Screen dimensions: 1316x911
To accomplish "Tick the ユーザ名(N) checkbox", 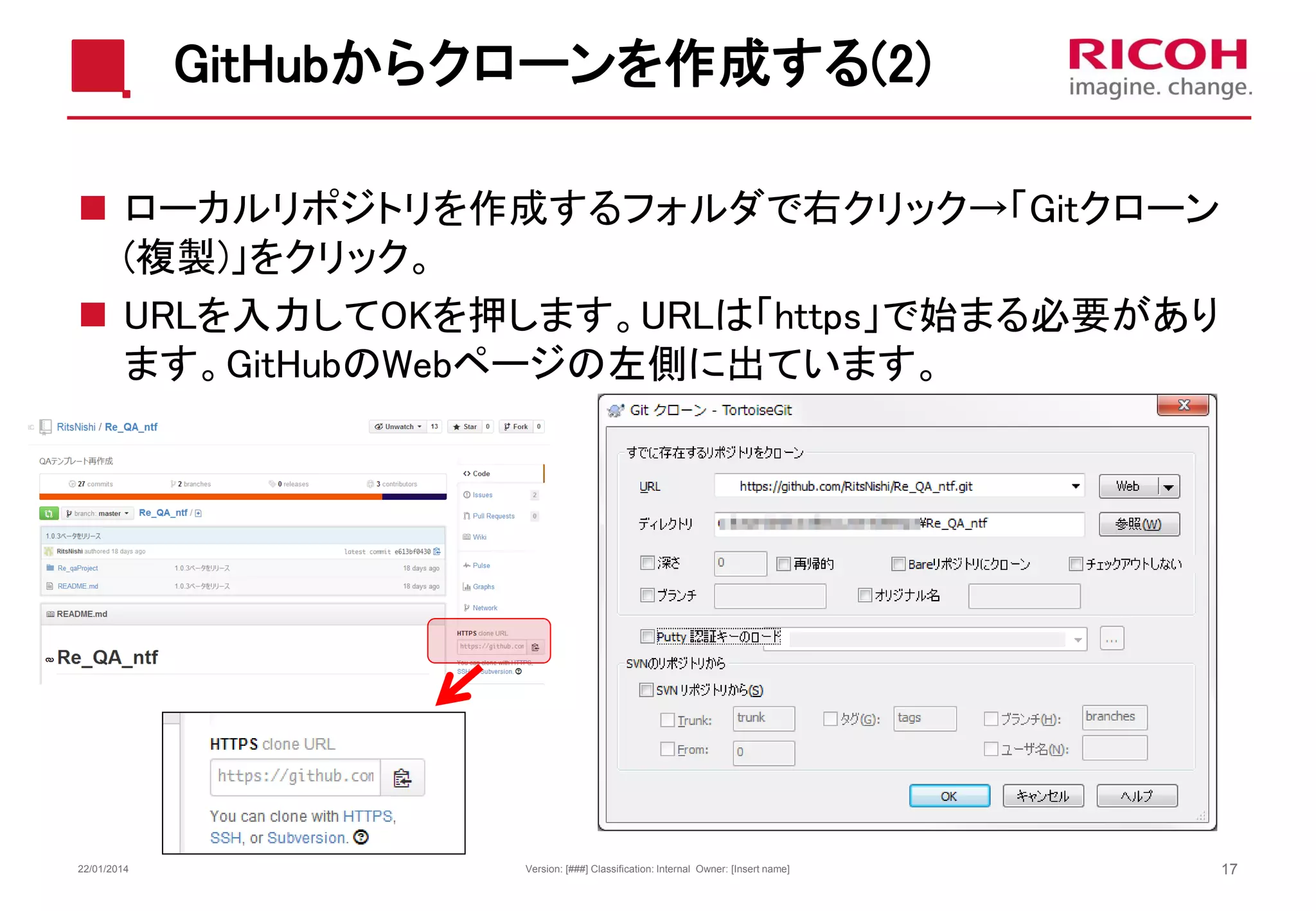I will point(991,749).
